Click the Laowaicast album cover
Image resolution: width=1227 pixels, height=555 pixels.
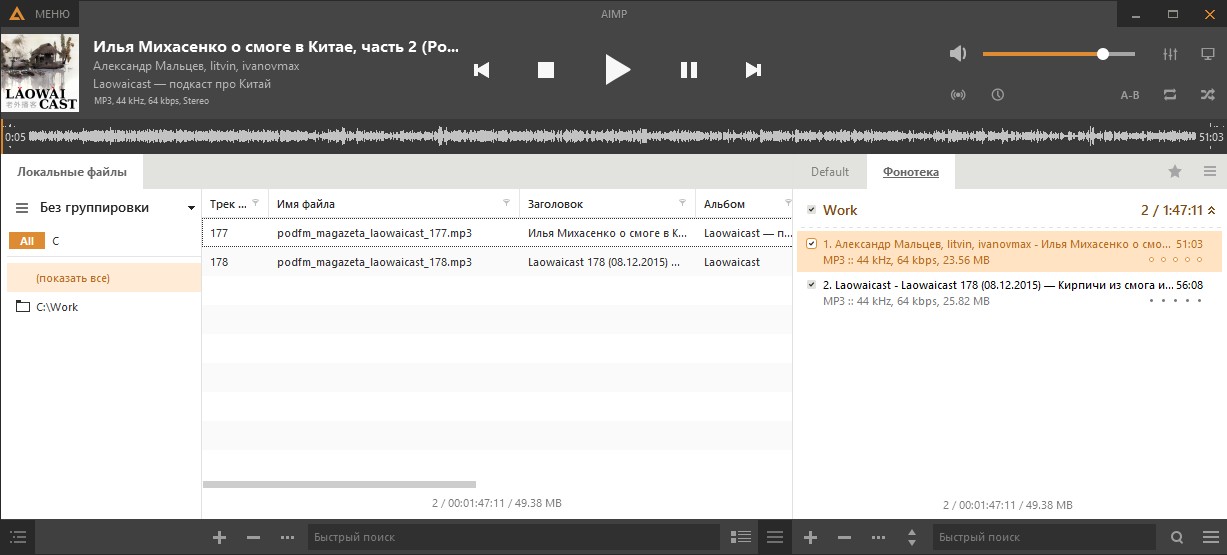tap(40, 73)
